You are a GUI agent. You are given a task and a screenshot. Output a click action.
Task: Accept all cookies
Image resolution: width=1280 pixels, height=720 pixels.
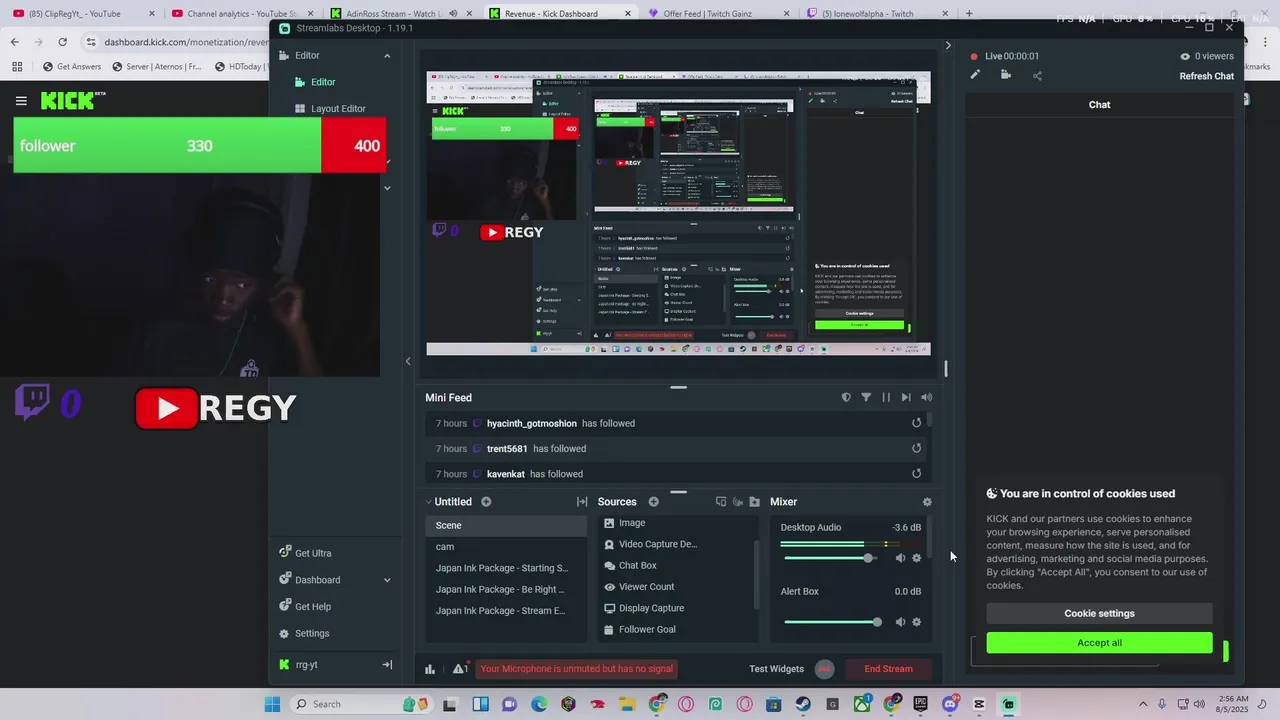coord(1099,643)
